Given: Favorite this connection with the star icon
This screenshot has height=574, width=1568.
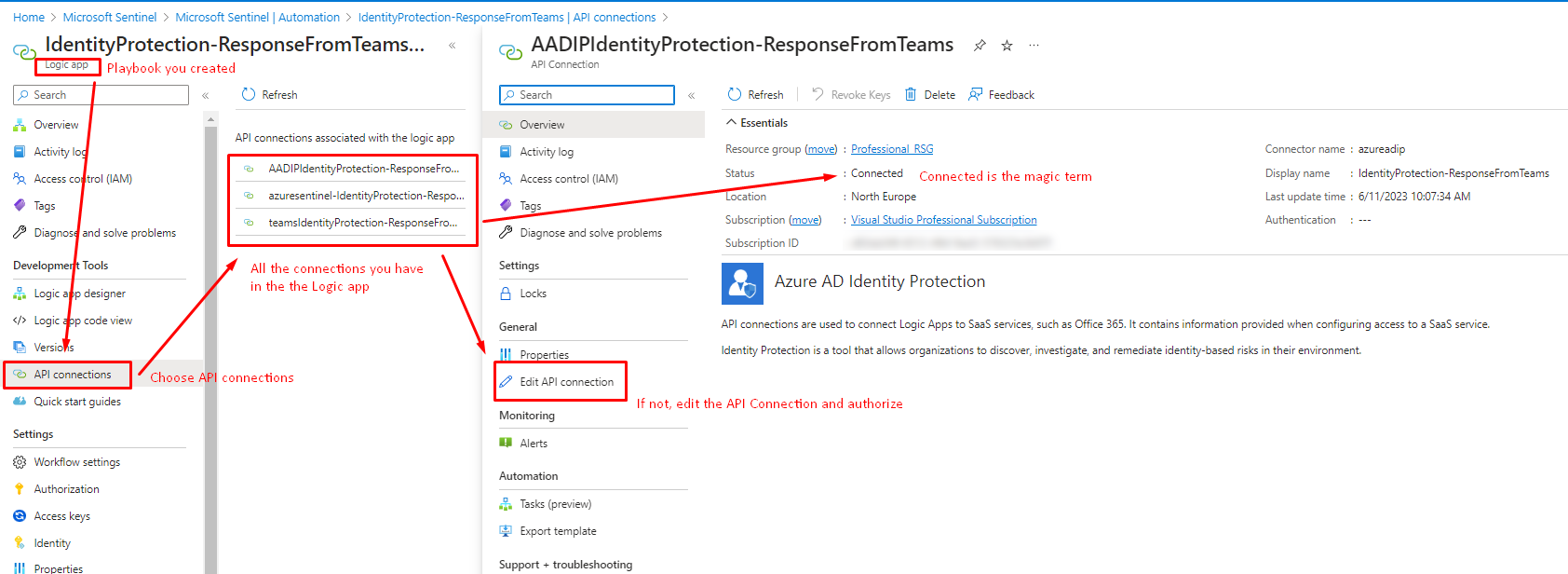Looking at the screenshot, I should coord(1007,46).
